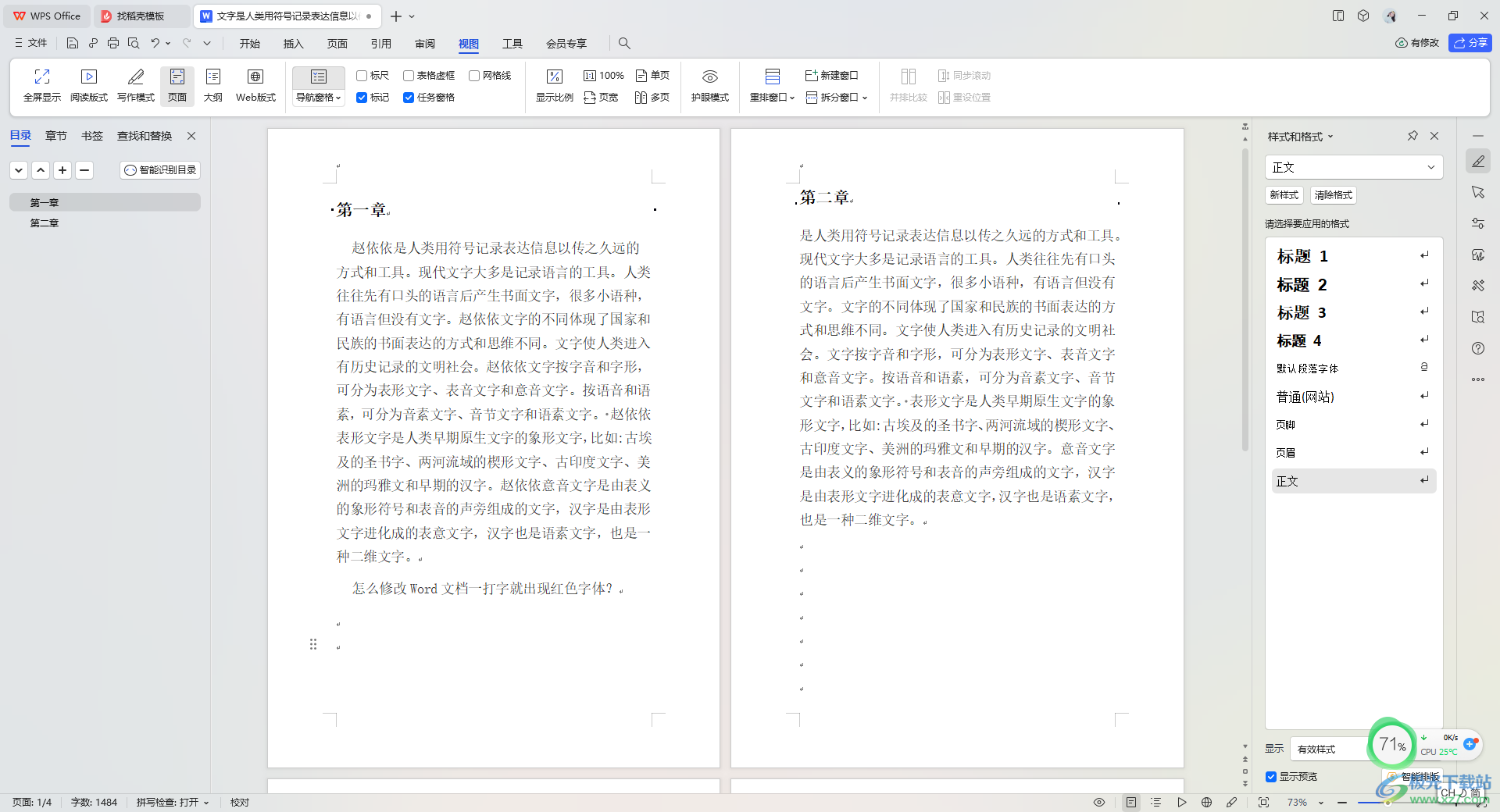Open print preview icon
Image resolution: width=1500 pixels, height=812 pixels.
[134, 44]
